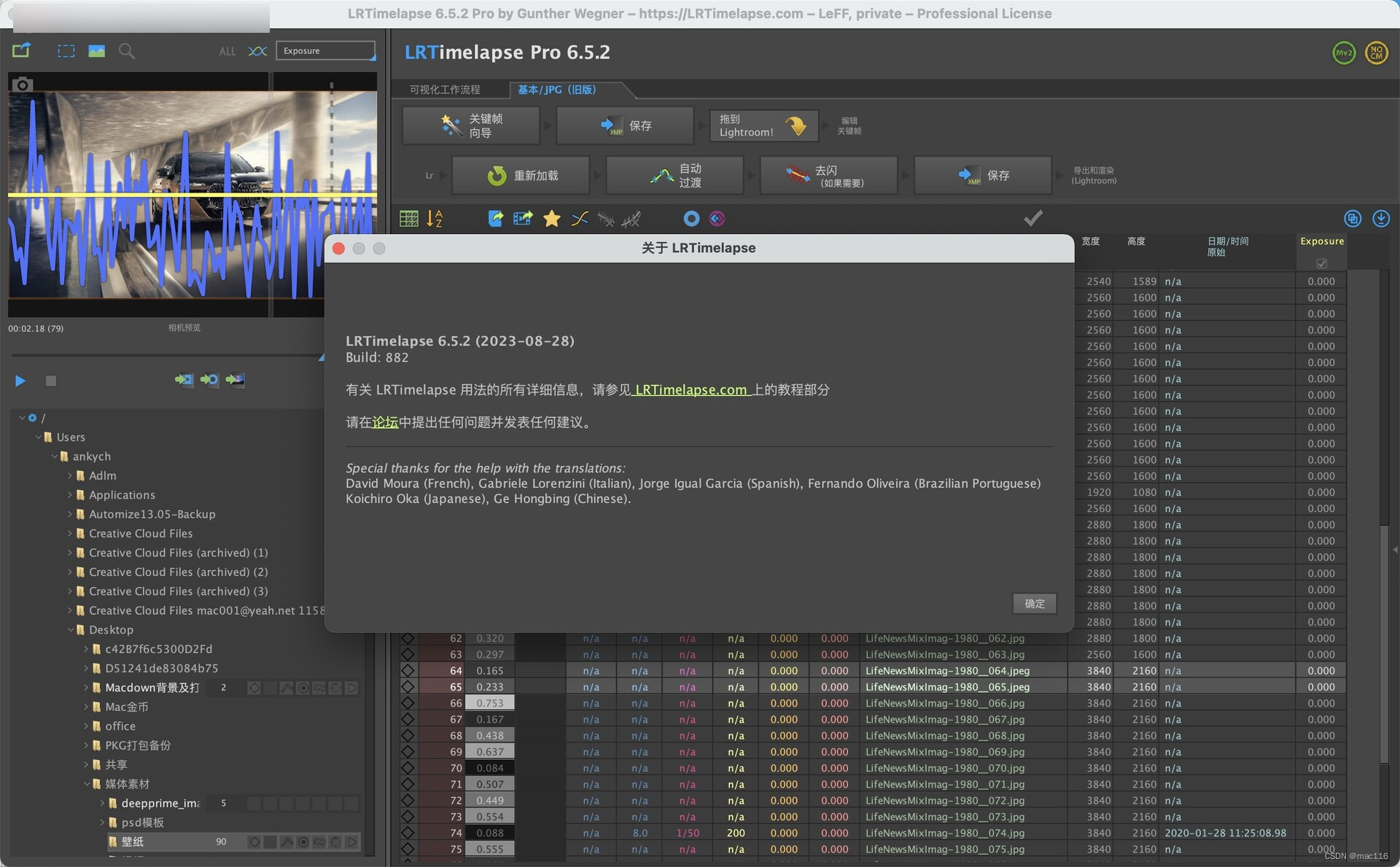Select the 壁纸 folder
This screenshot has height=867, width=1400.
click(x=132, y=841)
